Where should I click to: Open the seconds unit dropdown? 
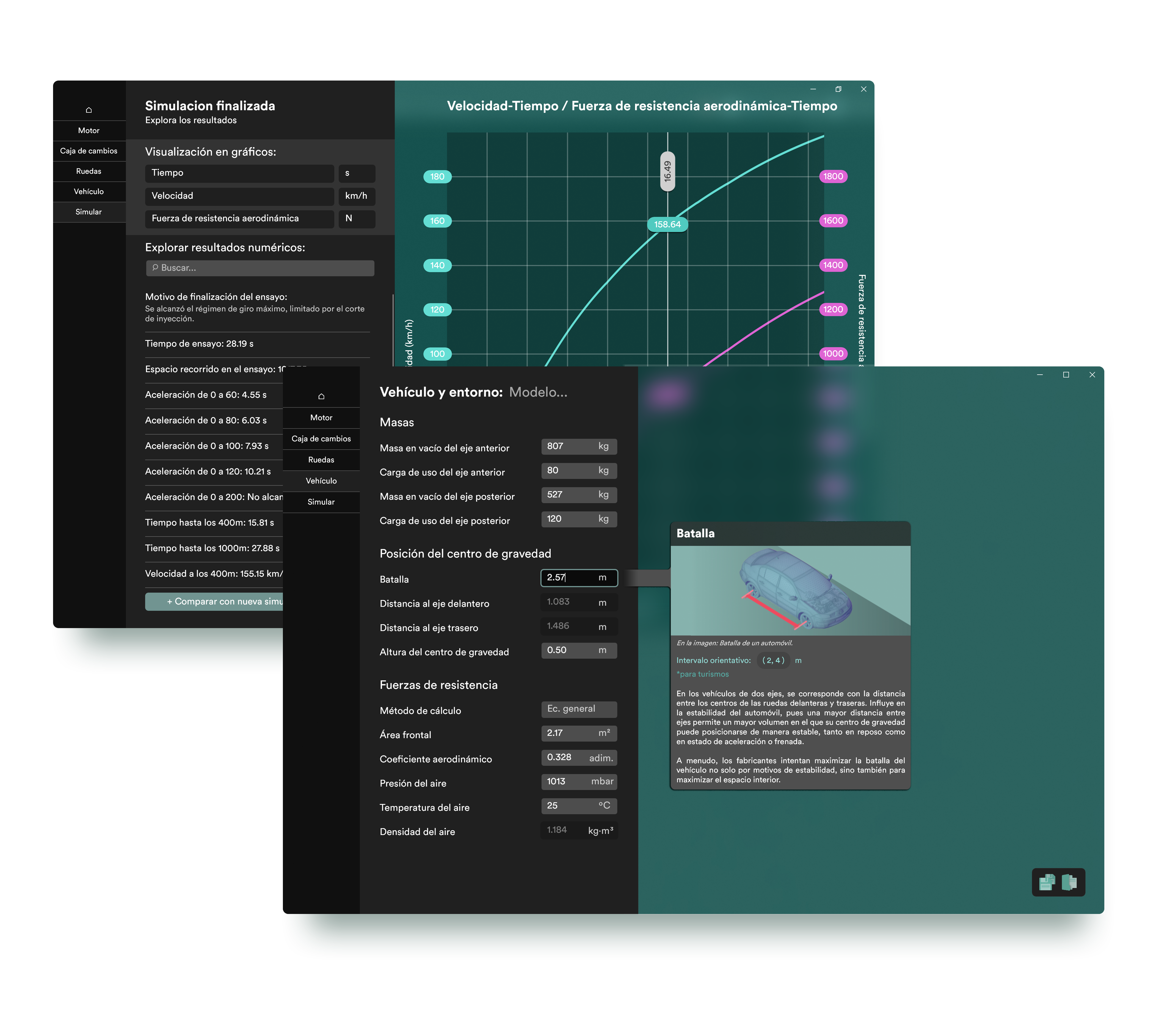[x=357, y=173]
